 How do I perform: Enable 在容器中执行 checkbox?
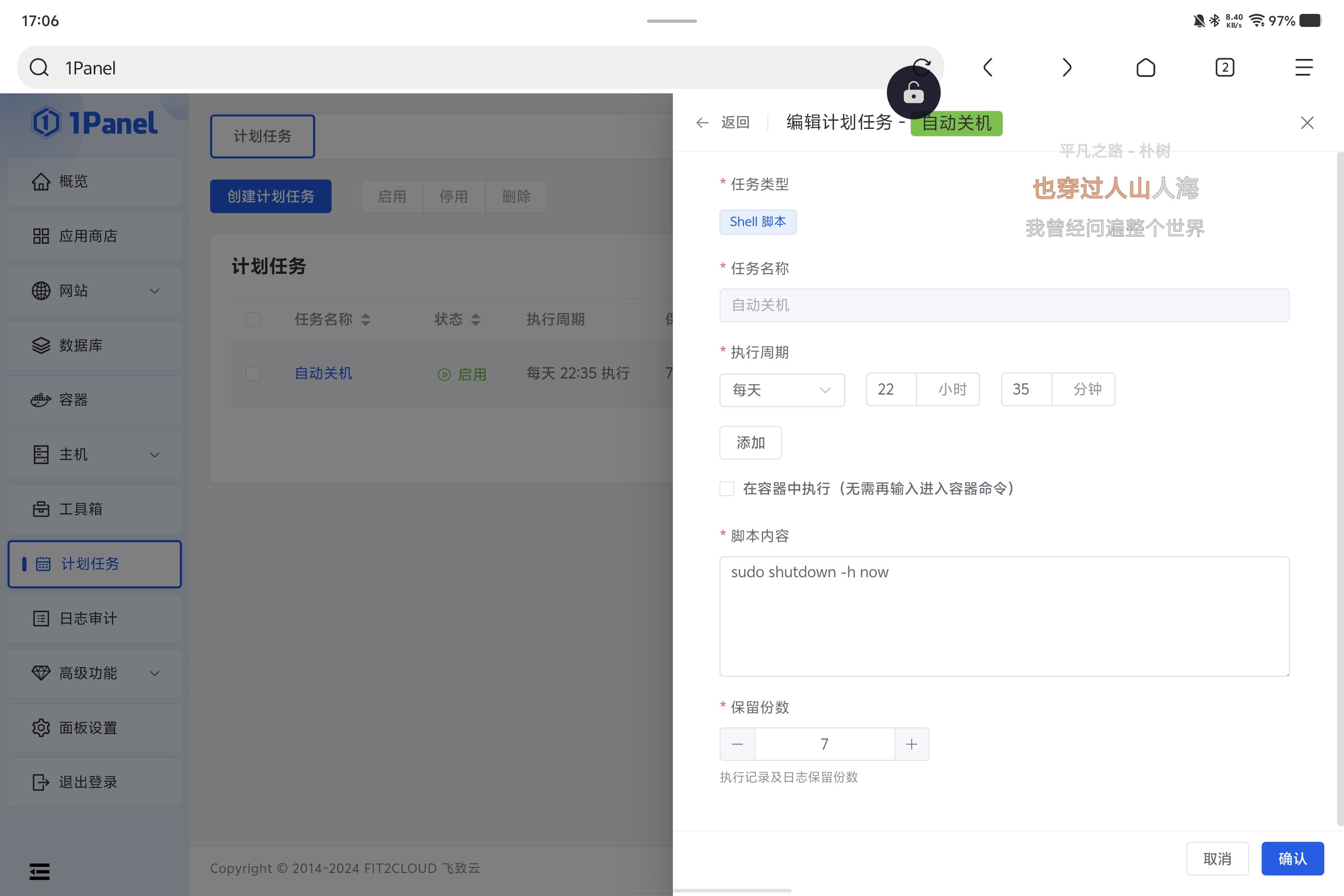click(x=727, y=488)
